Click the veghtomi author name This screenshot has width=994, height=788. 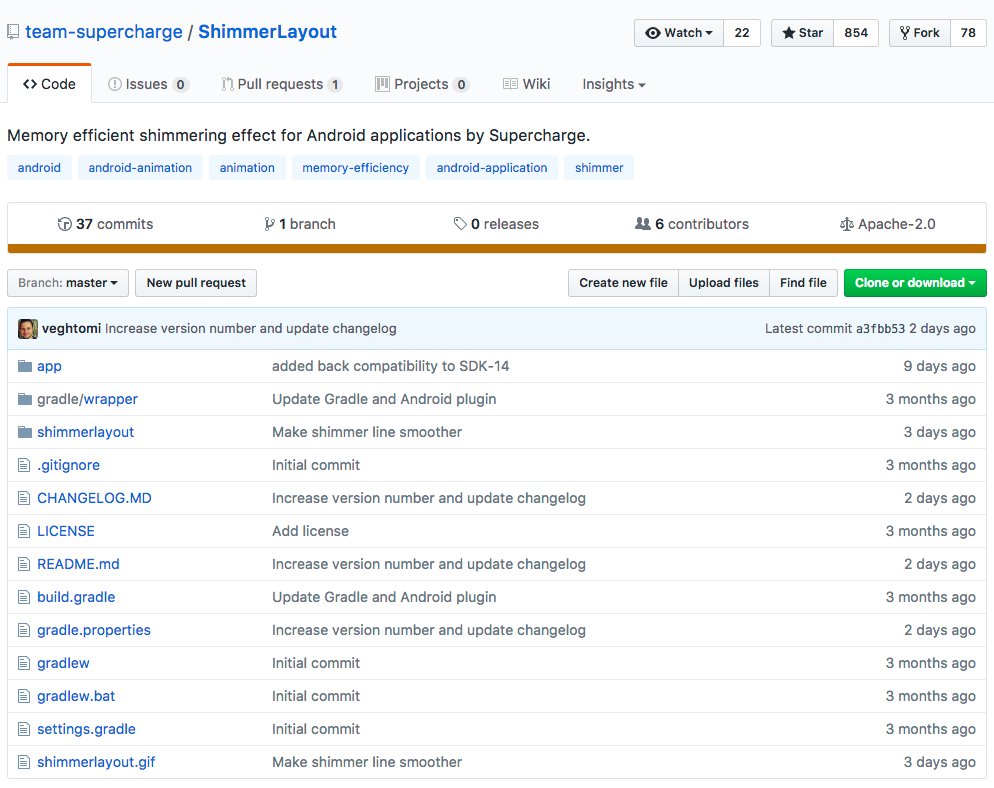point(72,328)
